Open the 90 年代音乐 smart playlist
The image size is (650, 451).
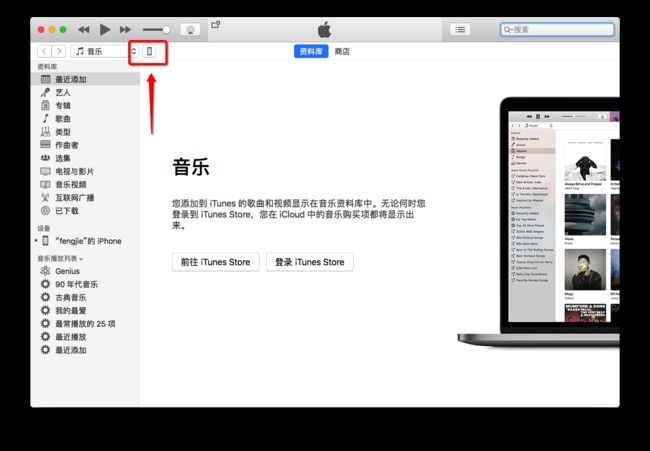click(x=85, y=284)
